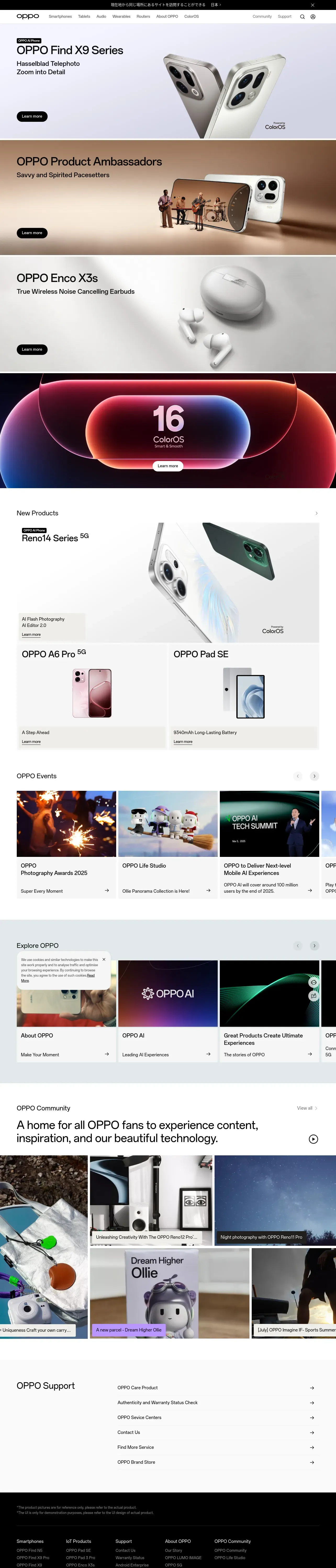Open Tablets menu
Image resolution: width=336 pixels, height=1568 pixels.
point(84,16)
